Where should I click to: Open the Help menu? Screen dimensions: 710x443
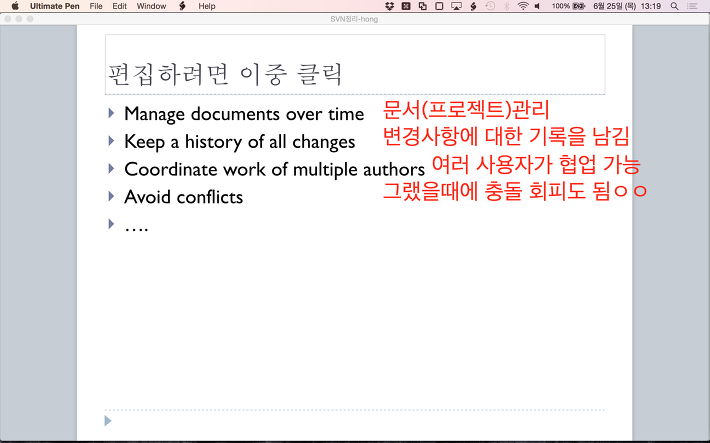[x=206, y=6]
